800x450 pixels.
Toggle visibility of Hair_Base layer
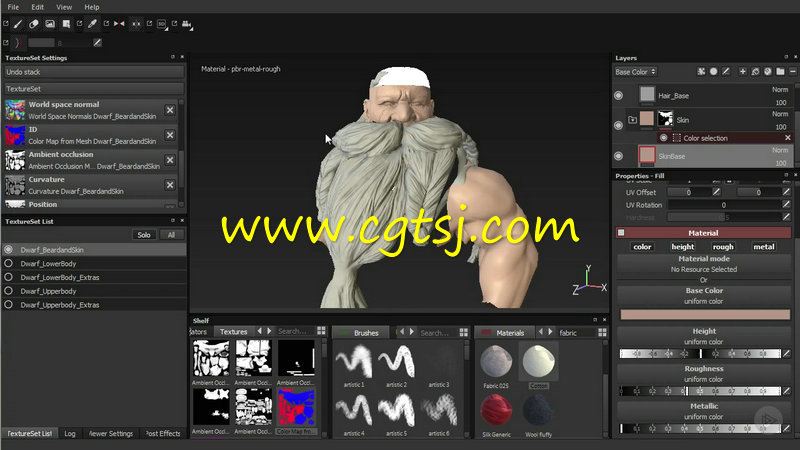pos(618,95)
